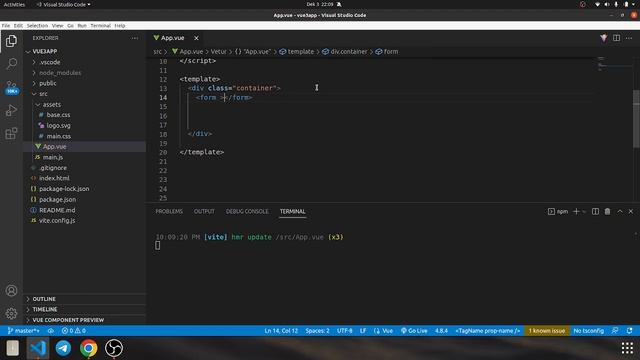This screenshot has width=640, height=360.
Task: Click div.container breadcrumb item
Action: [x=345, y=51]
